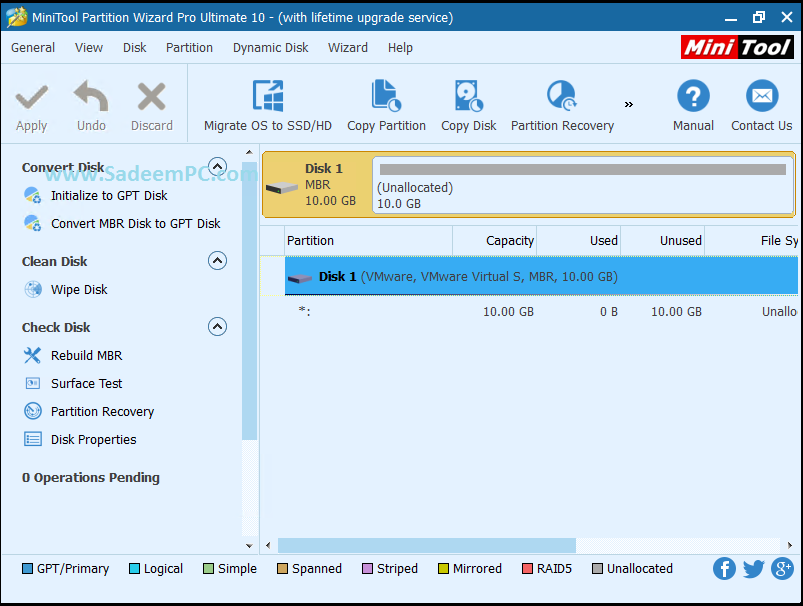Click Rebuild MBR in sidebar
Image resolution: width=803 pixels, height=606 pixels.
[x=87, y=356]
